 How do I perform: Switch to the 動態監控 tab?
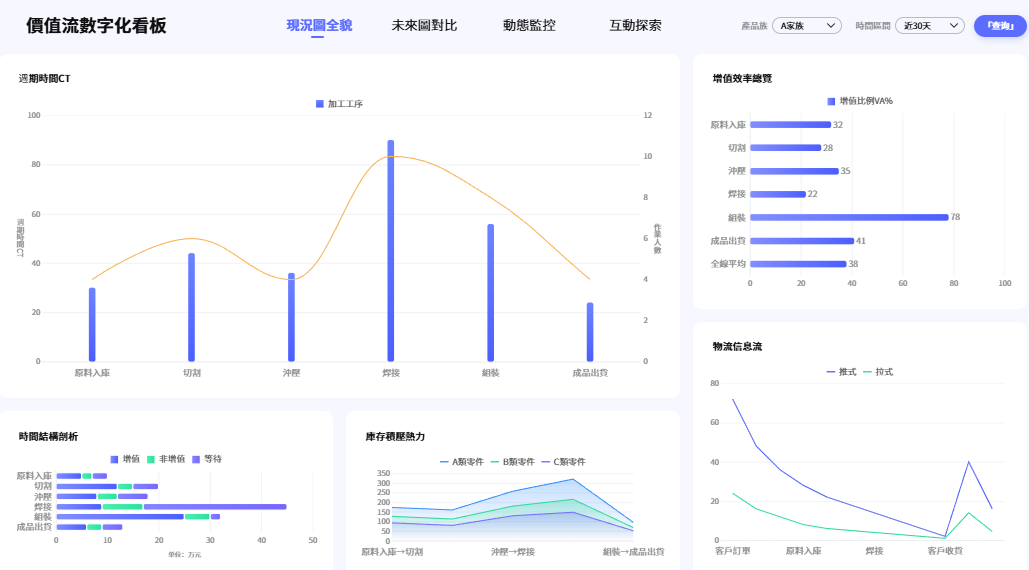[529, 26]
